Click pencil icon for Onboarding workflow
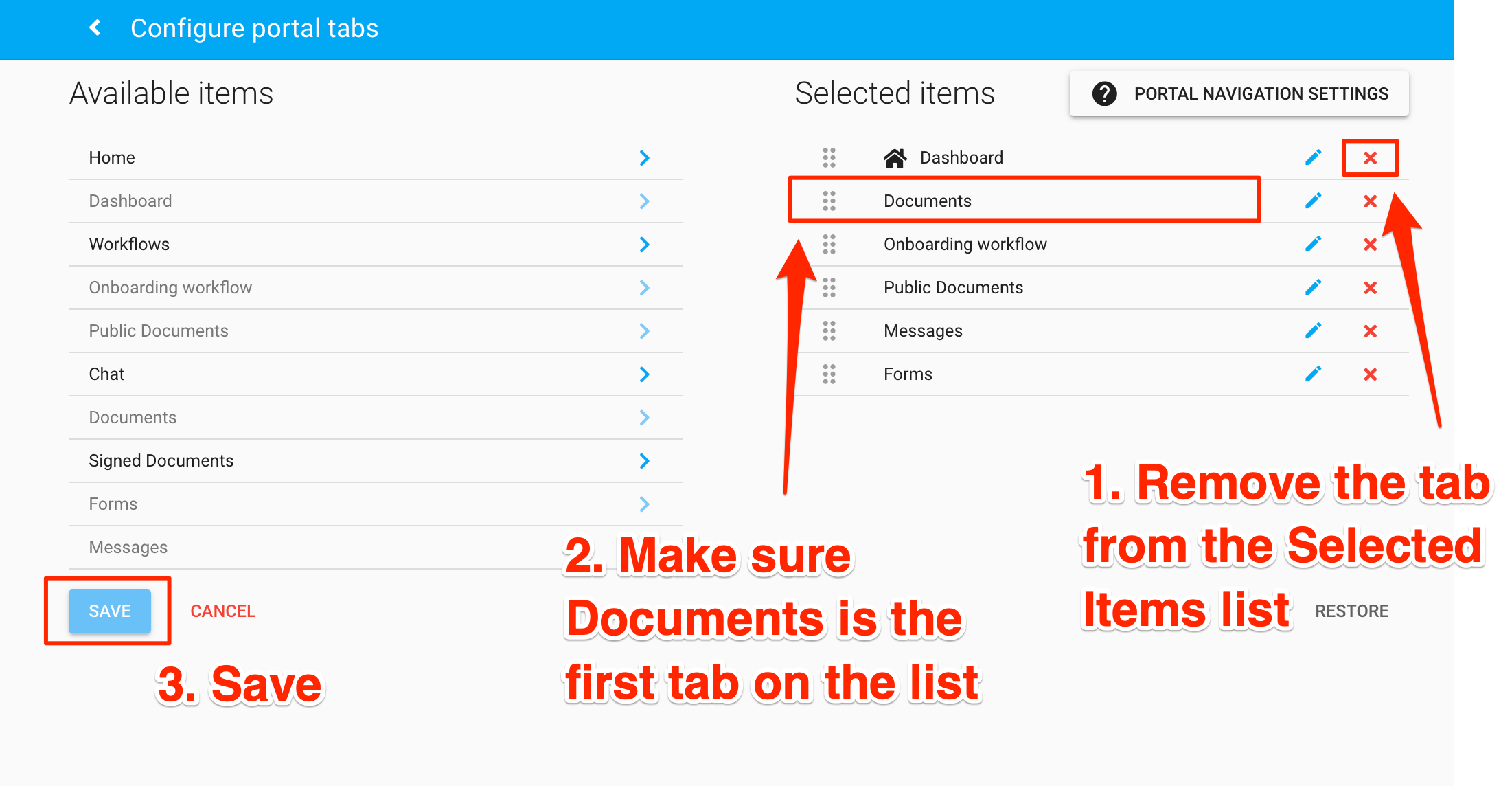1512x786 pixels. [1313, 244]
